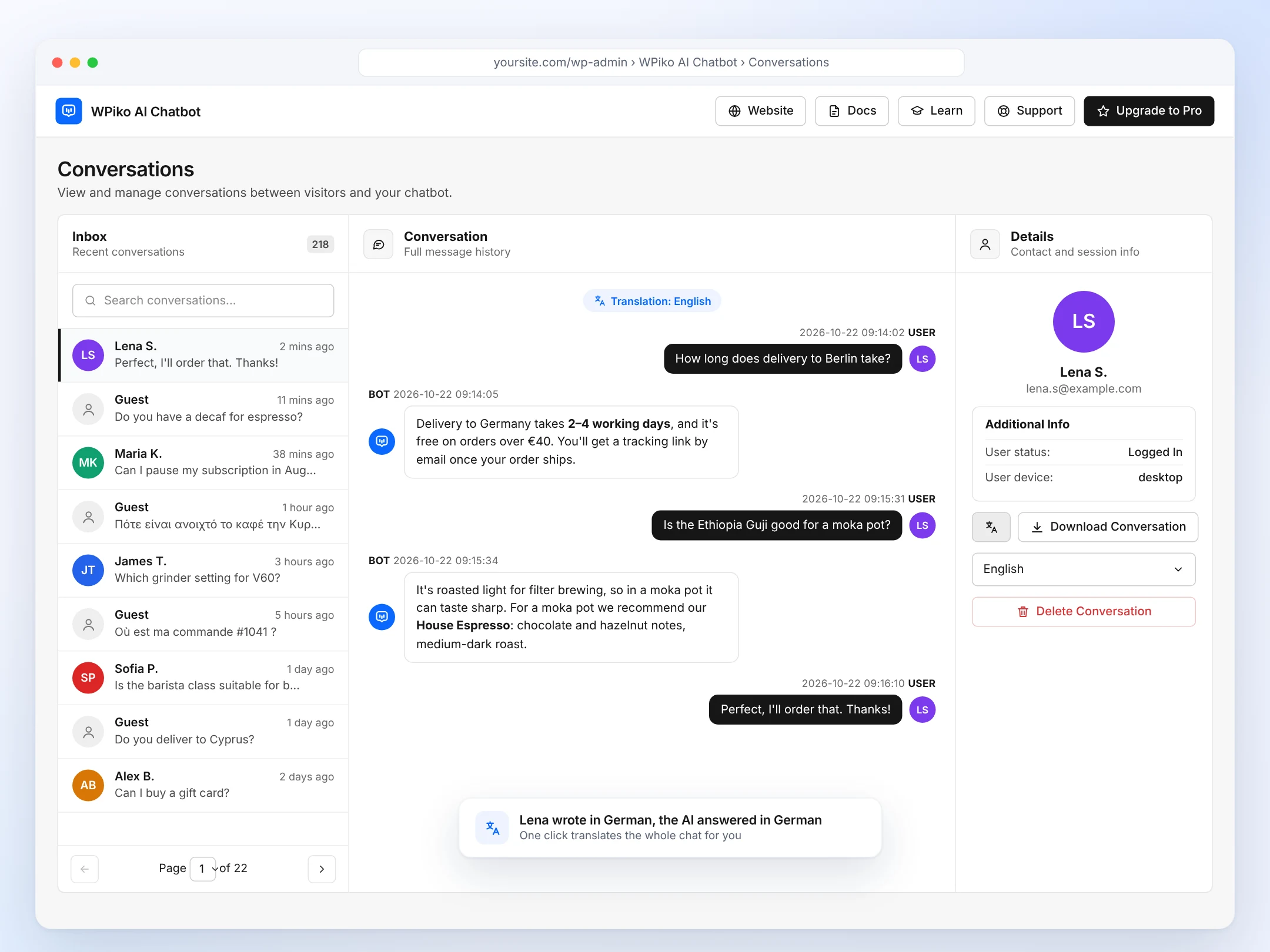Click the large LS profile avatar
The image size is (1270, 952).
click(1084, 321)
